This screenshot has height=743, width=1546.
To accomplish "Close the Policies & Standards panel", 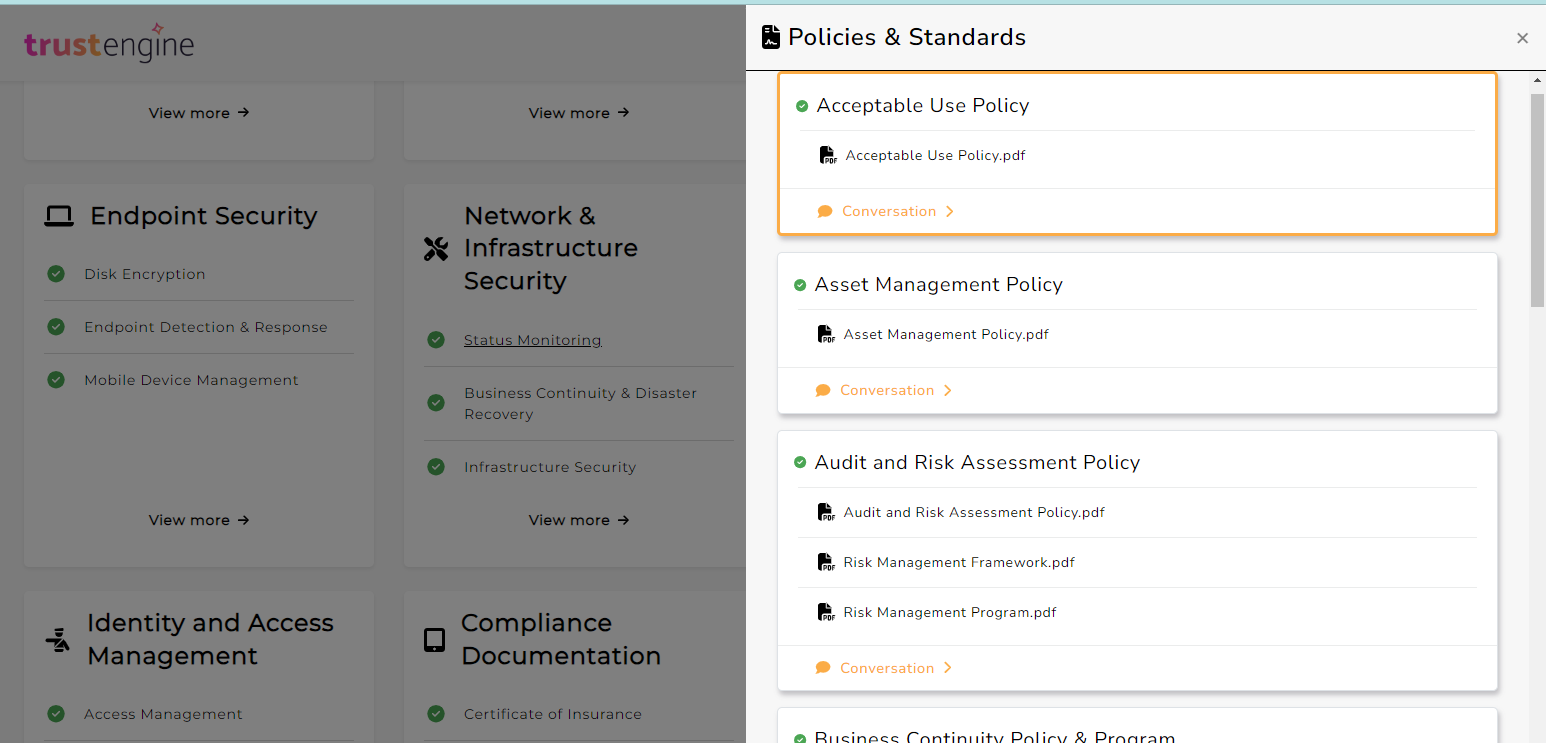I will click(1522, 38).
